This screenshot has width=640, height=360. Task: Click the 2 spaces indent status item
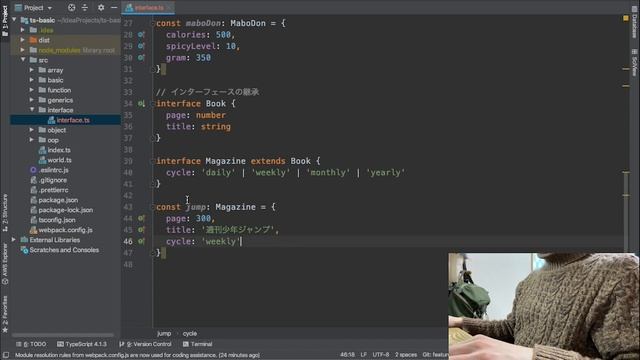click(406, 355)
